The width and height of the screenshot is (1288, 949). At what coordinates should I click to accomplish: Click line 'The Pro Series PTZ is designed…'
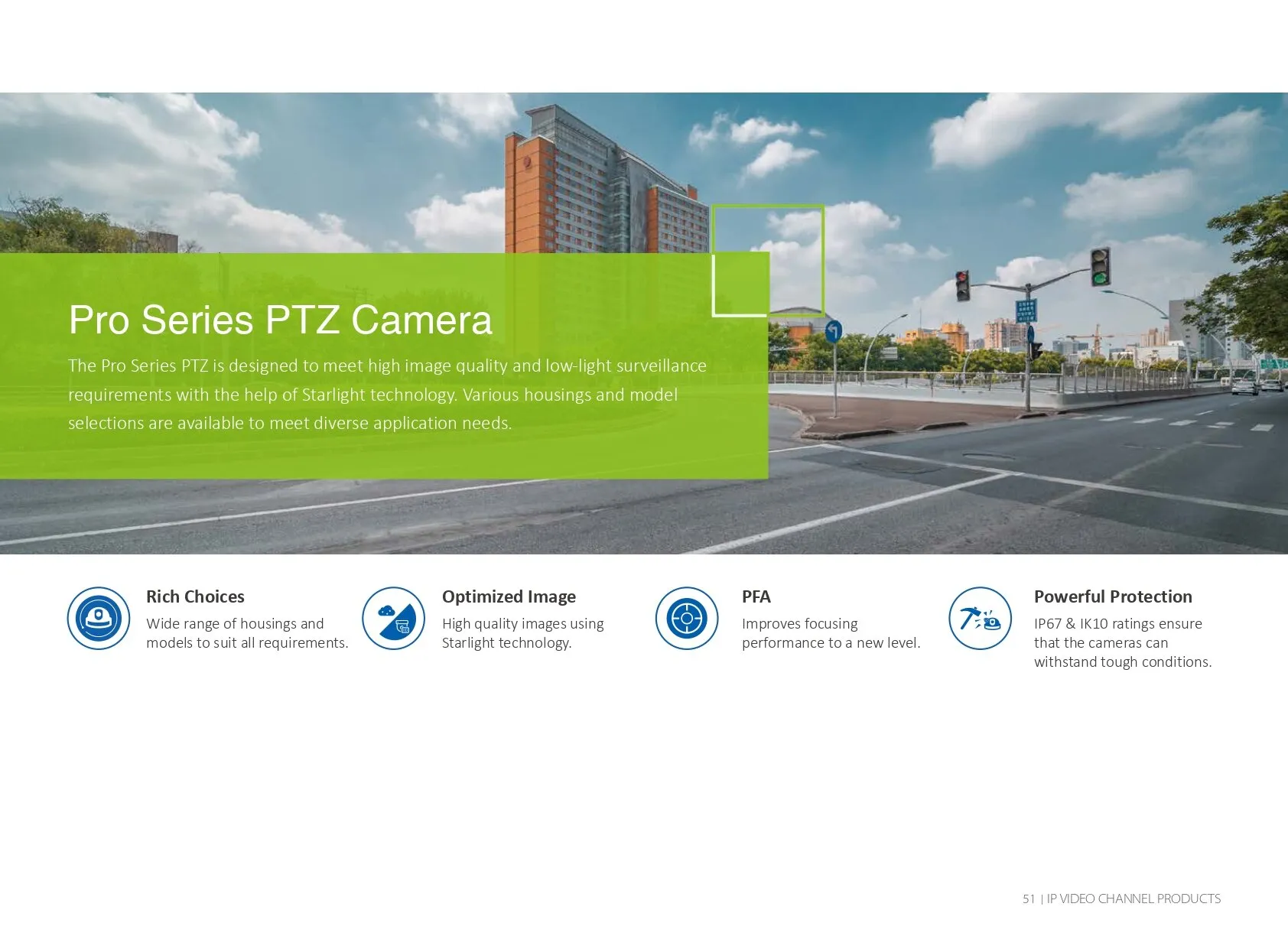click(387, 366)
